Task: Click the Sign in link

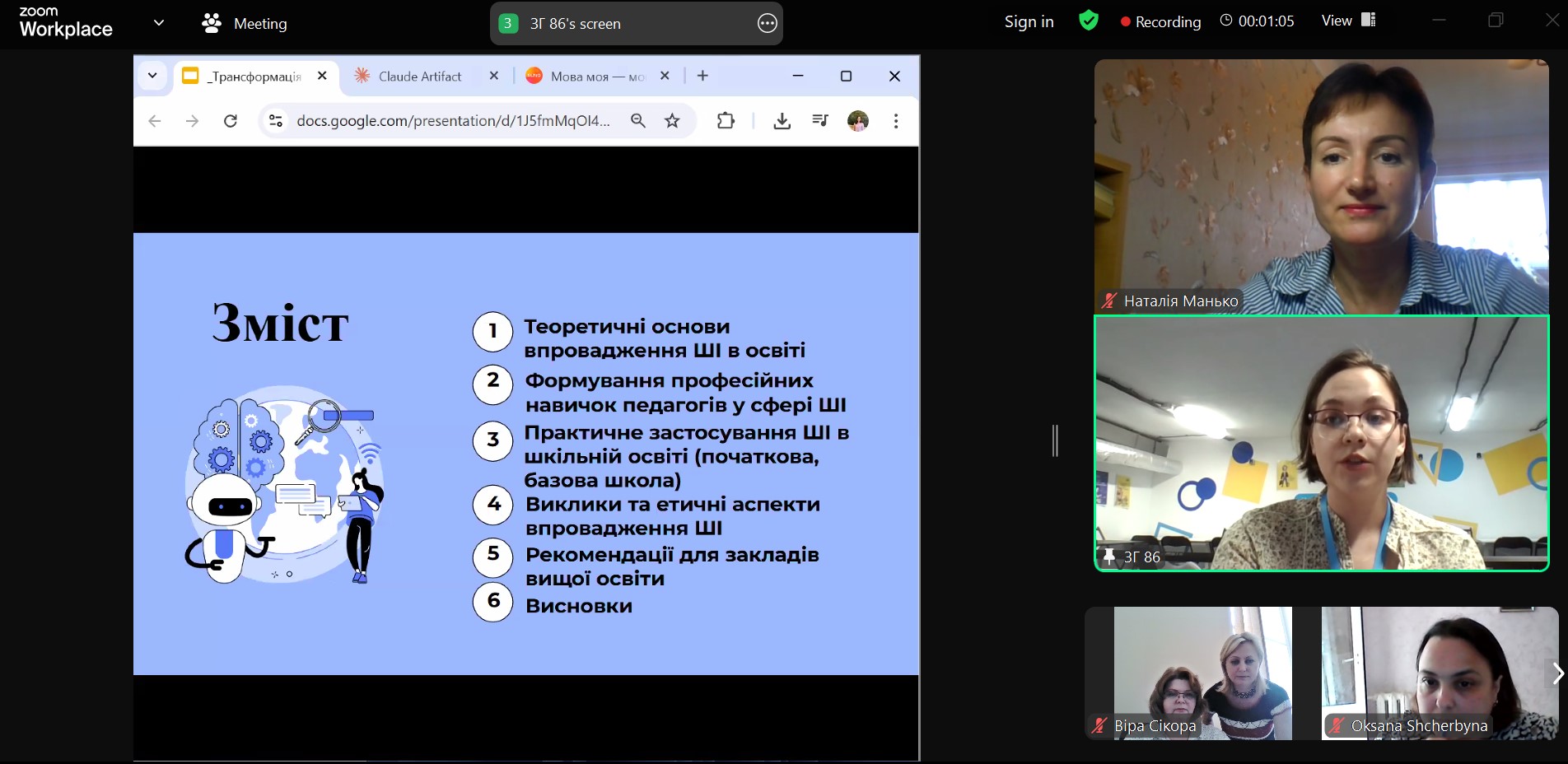Action: (1029, 21)
